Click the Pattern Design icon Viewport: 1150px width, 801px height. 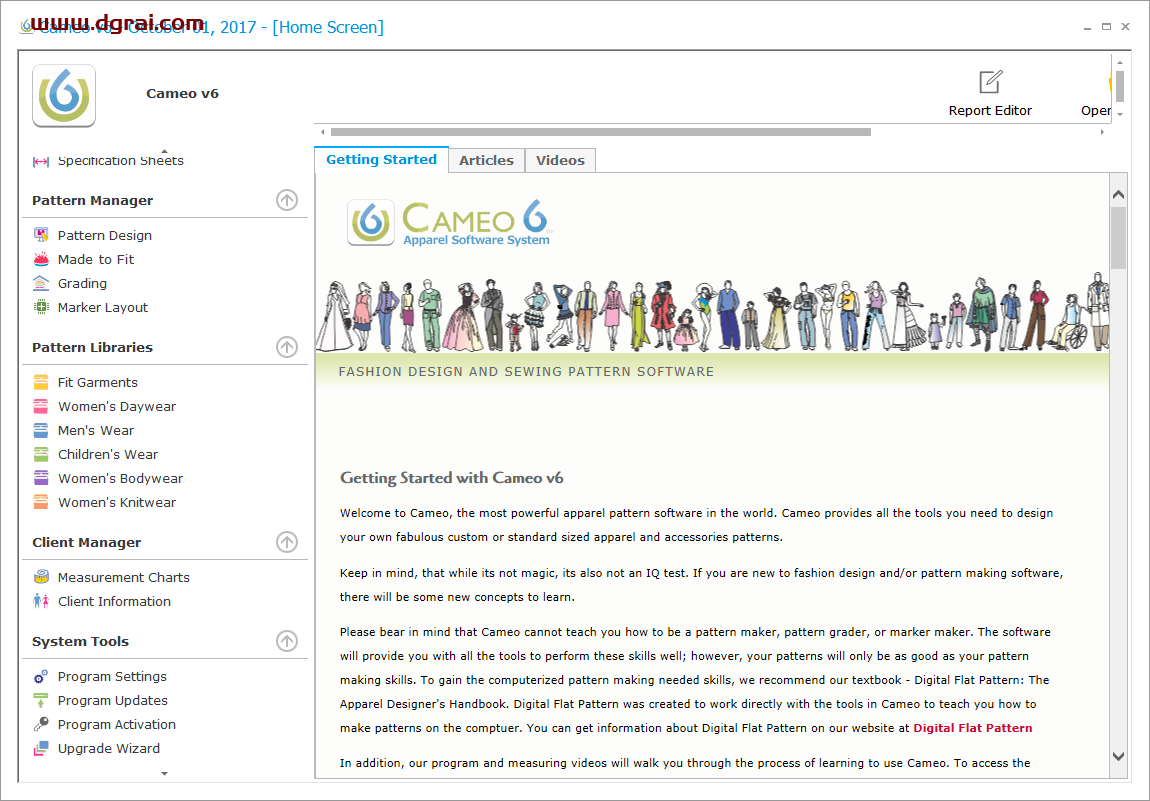pos(41,235)
